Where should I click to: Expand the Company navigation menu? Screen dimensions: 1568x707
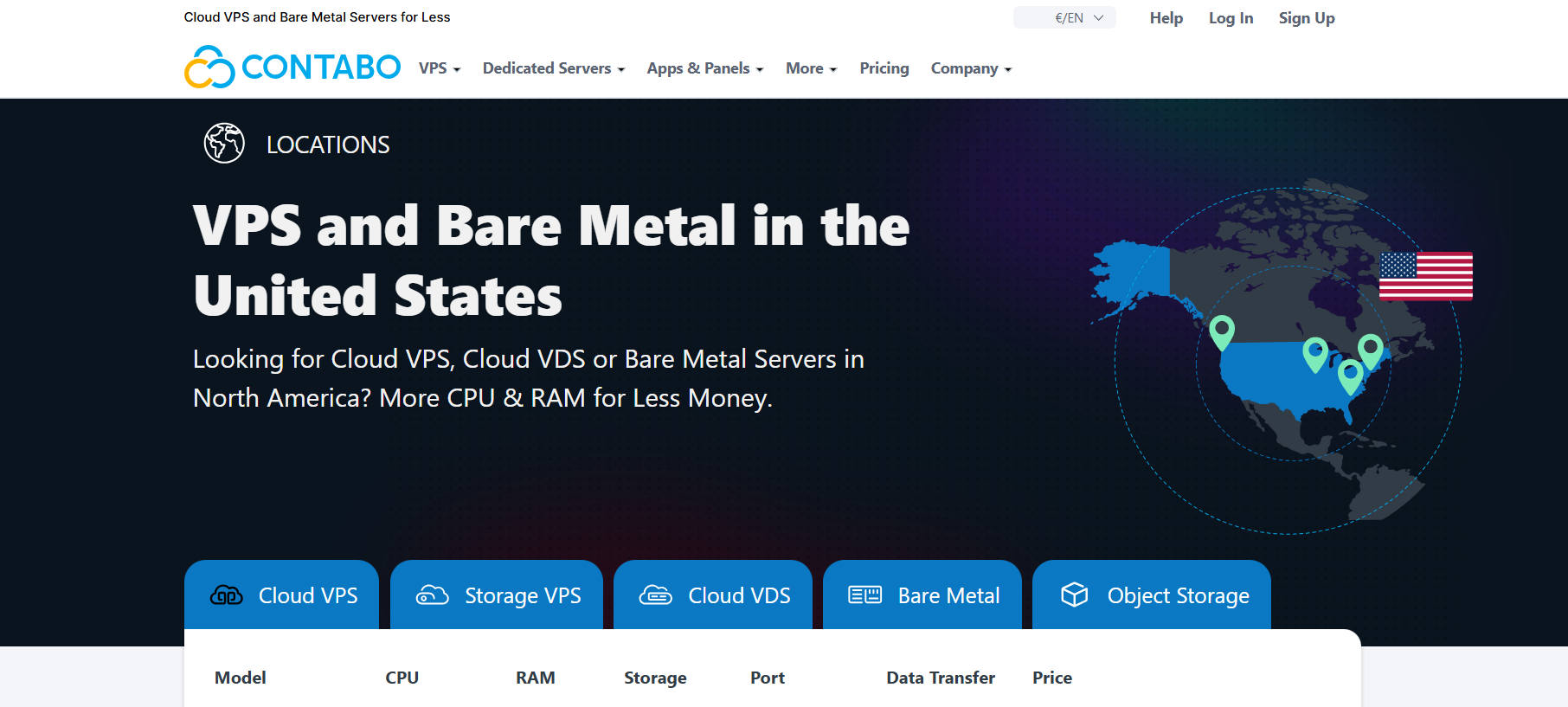(x=972, y=68)
